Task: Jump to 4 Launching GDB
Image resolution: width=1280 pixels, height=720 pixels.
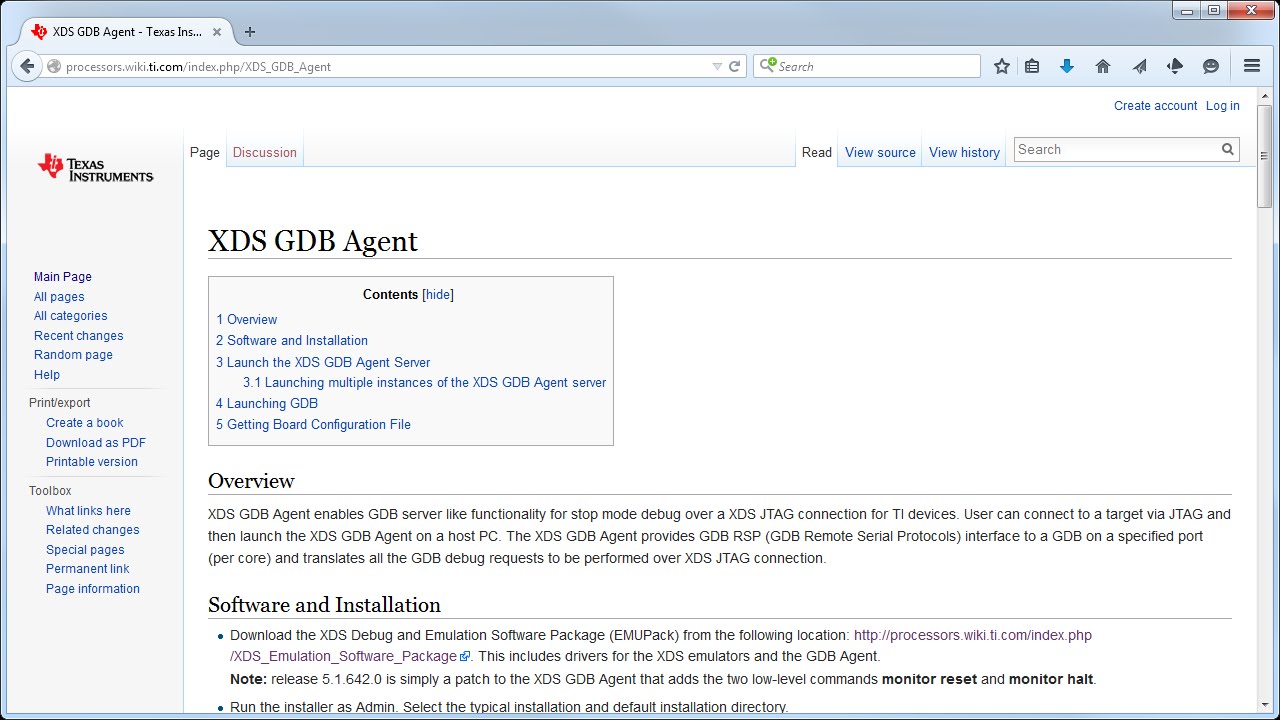Action: (267, 404)
